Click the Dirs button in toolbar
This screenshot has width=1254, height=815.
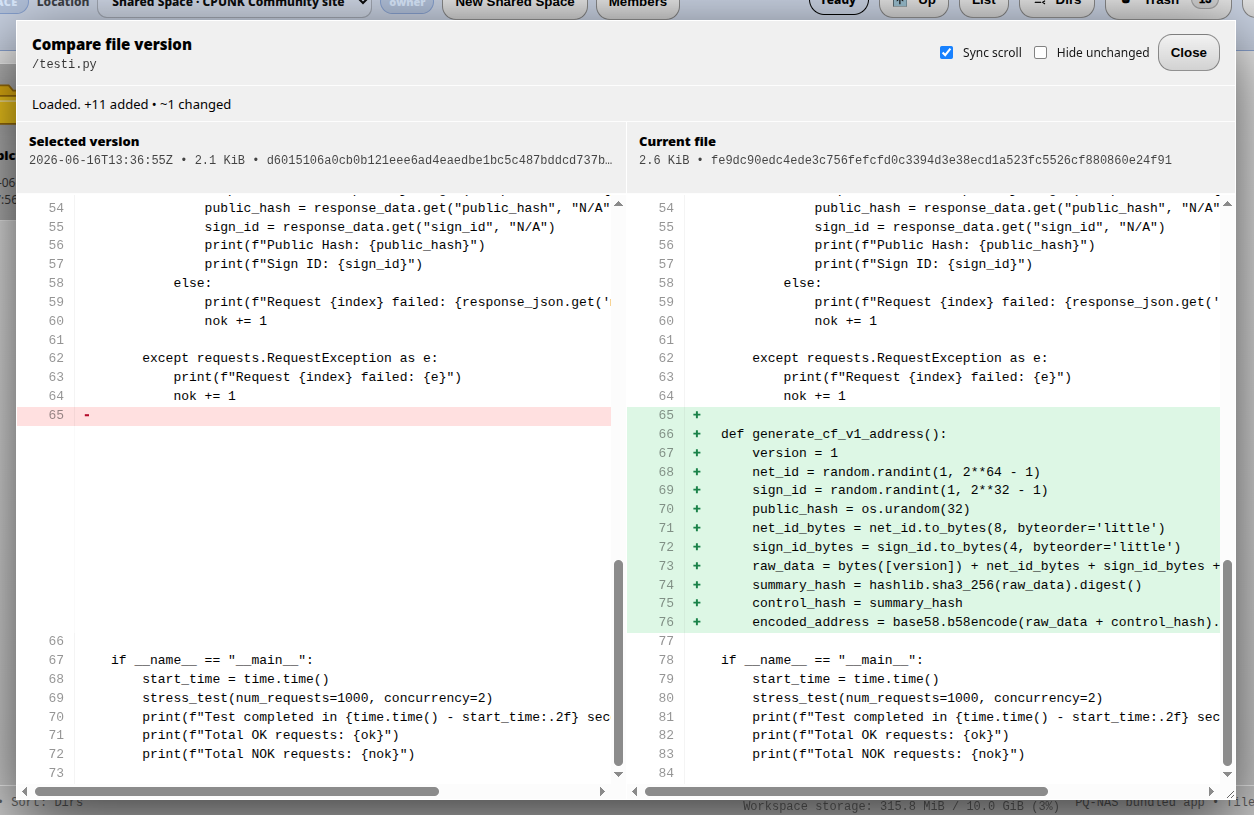coord(1059,4)
